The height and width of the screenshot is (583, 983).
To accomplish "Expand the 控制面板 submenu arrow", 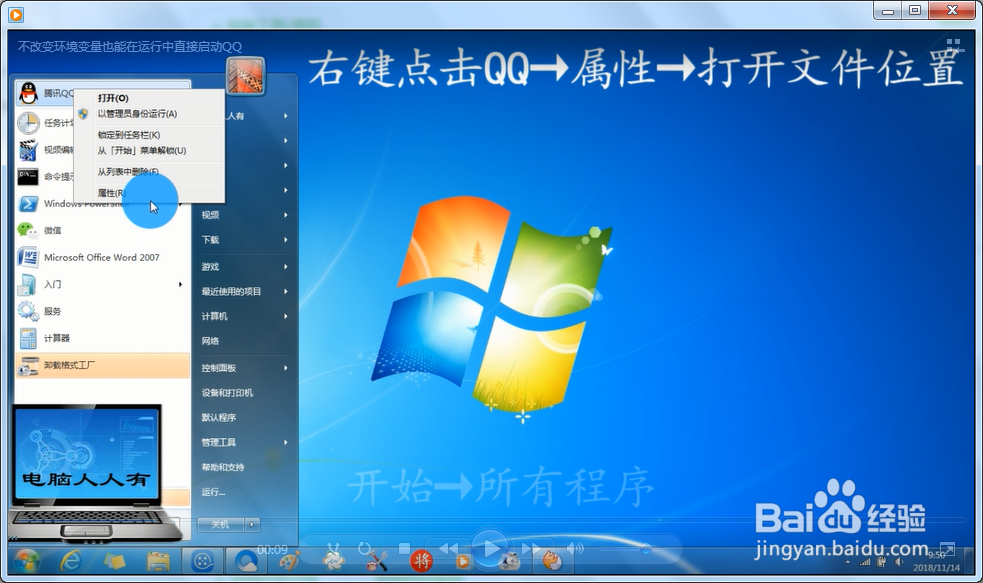I will (286, 368).
